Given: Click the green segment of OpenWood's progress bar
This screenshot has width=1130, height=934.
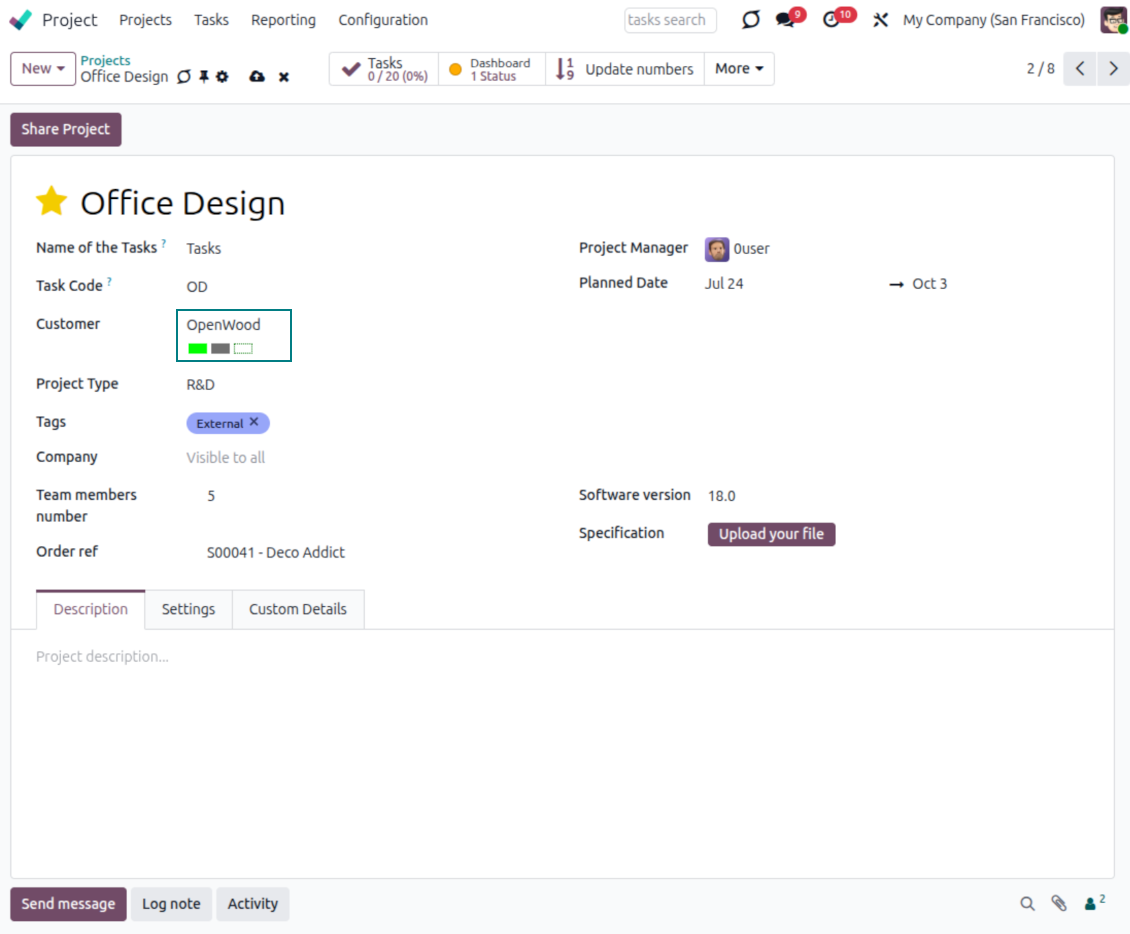Looking at the screenshot, I should click(x=196, y=348).
